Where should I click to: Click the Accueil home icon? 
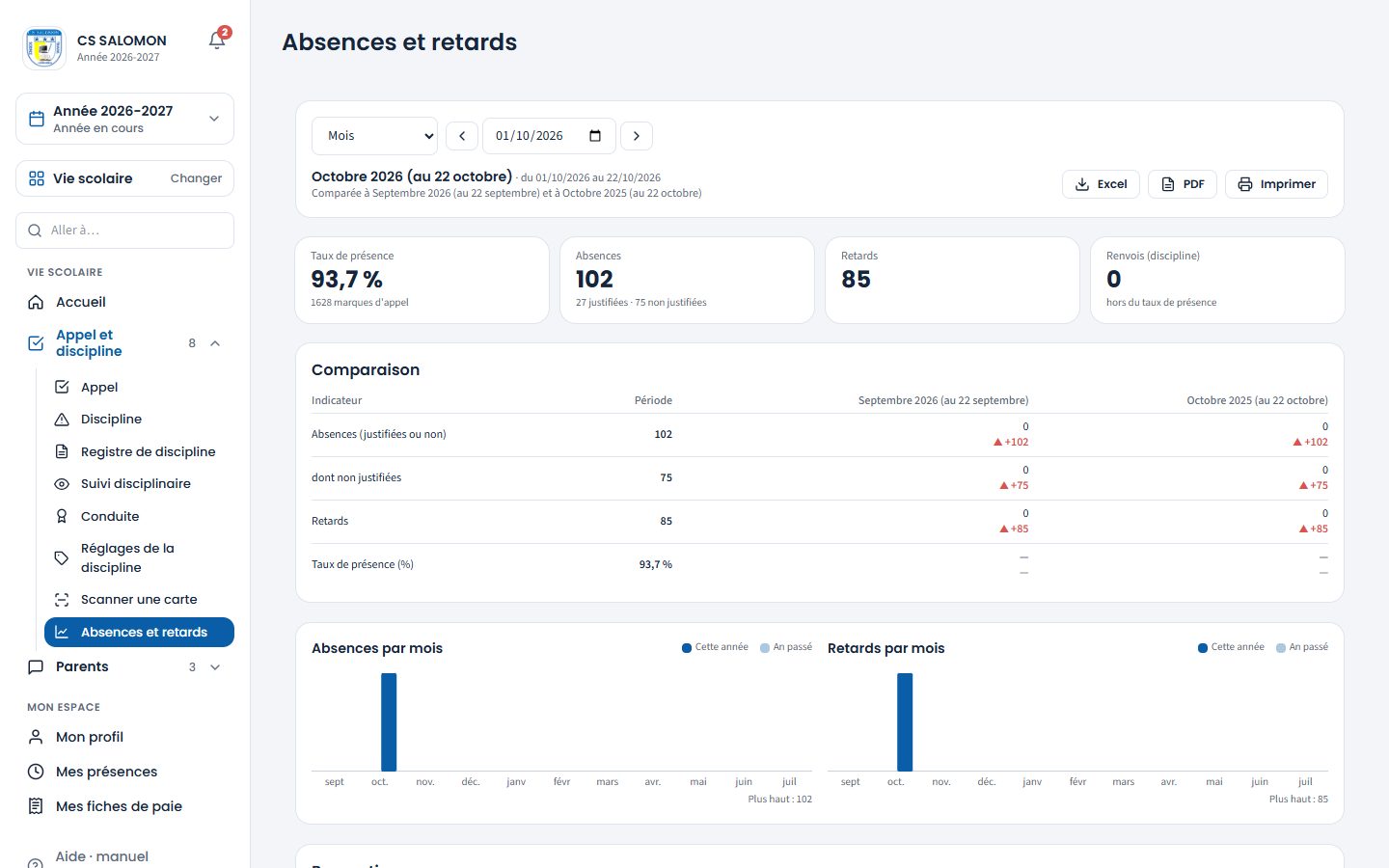click(36, 302)
